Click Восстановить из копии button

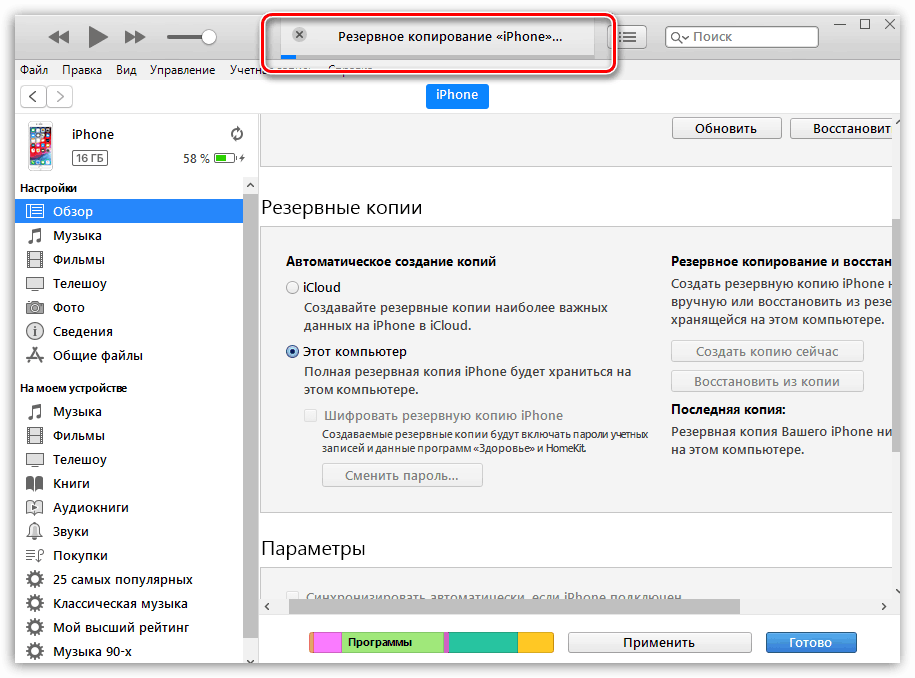[x=767, y=382]
